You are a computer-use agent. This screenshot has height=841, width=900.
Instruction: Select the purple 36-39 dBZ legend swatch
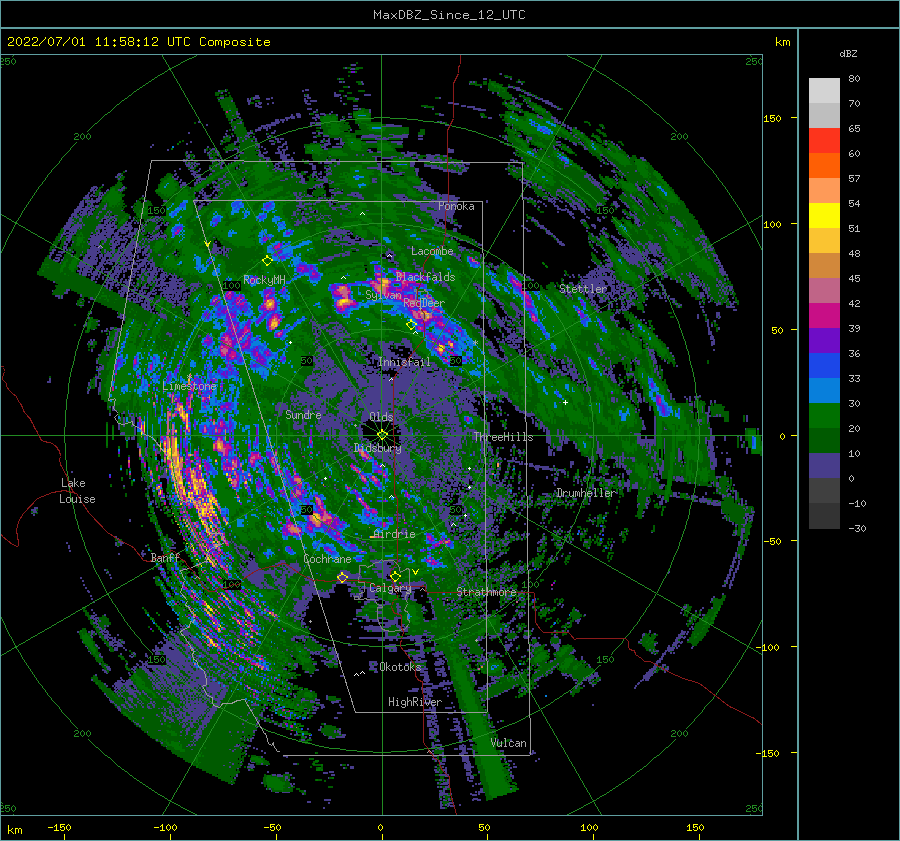pos(824,341)
